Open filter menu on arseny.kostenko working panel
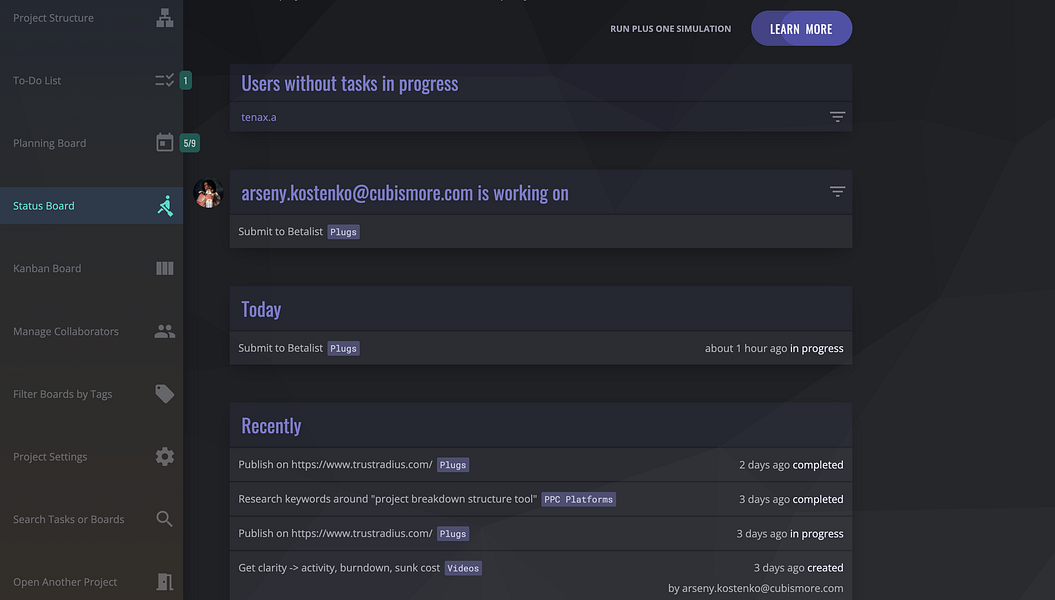Viewport: 1055px width, 600px height. 837,192
